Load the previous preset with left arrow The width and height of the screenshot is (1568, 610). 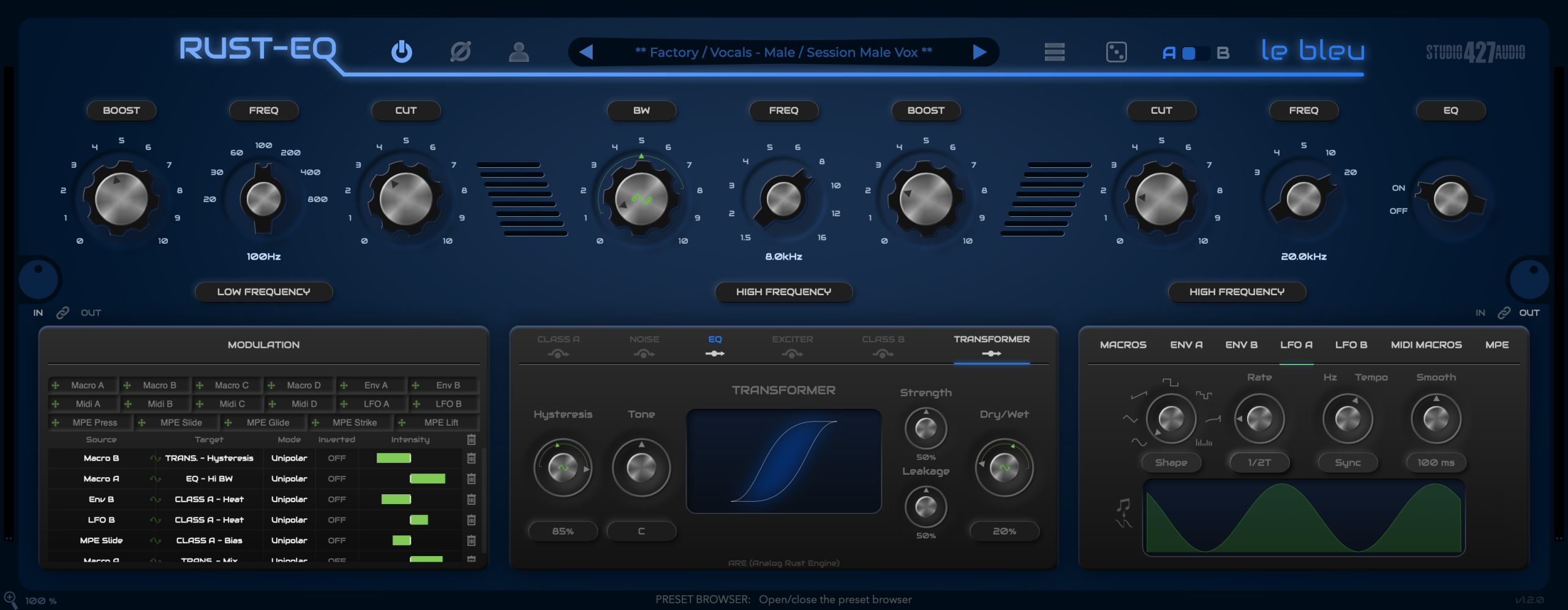pos(586,52)
